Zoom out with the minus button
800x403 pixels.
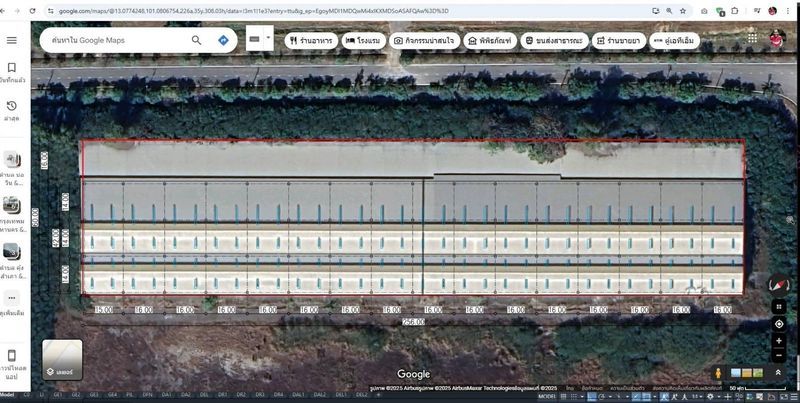pos(778,355)
